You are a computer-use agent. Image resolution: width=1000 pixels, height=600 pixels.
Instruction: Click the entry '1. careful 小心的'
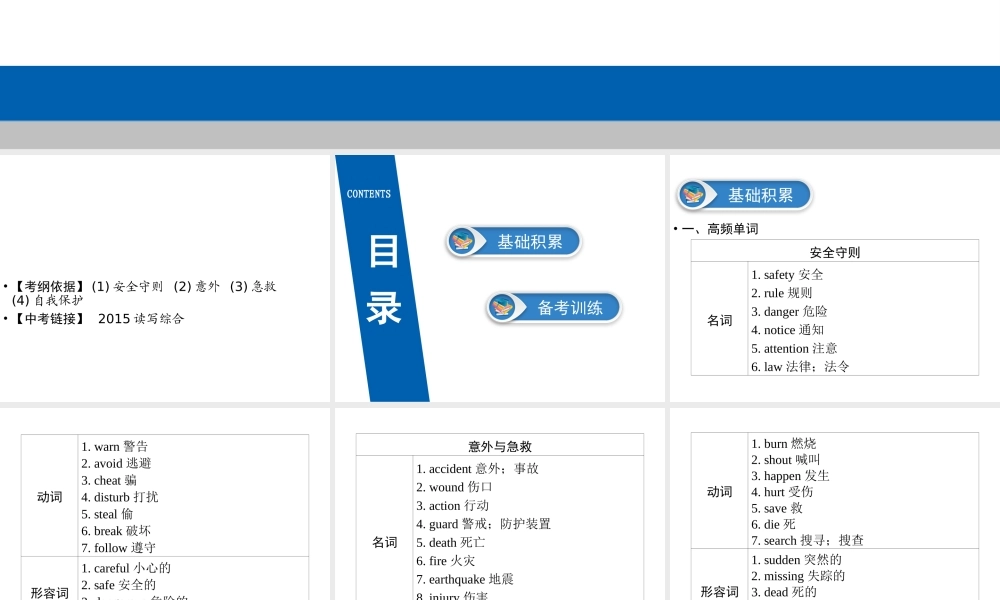(126, 568)
